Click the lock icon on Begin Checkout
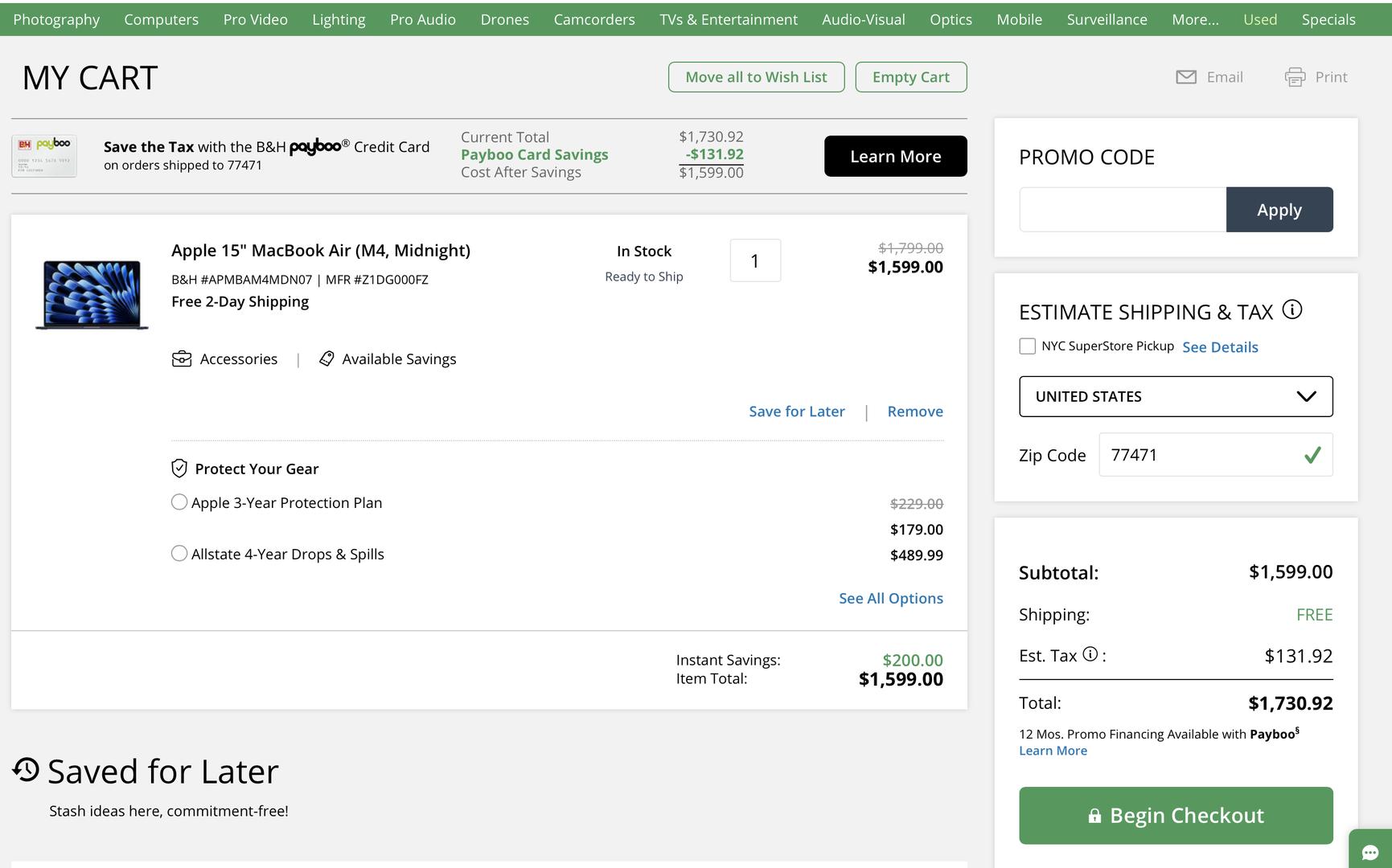Viewport: 1392px width, 868px height. click(x=1094, y=816)
